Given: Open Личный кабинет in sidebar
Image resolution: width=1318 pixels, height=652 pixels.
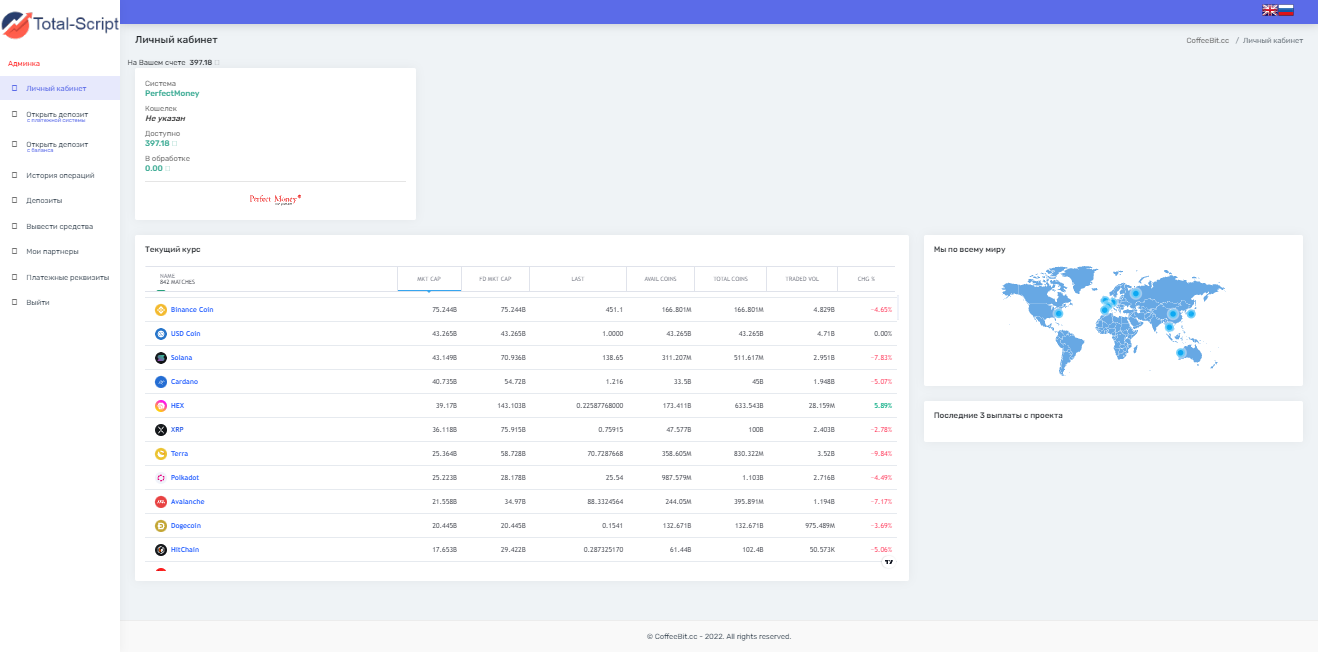Looking at the screenshot, I should click(x=59, y=88).
